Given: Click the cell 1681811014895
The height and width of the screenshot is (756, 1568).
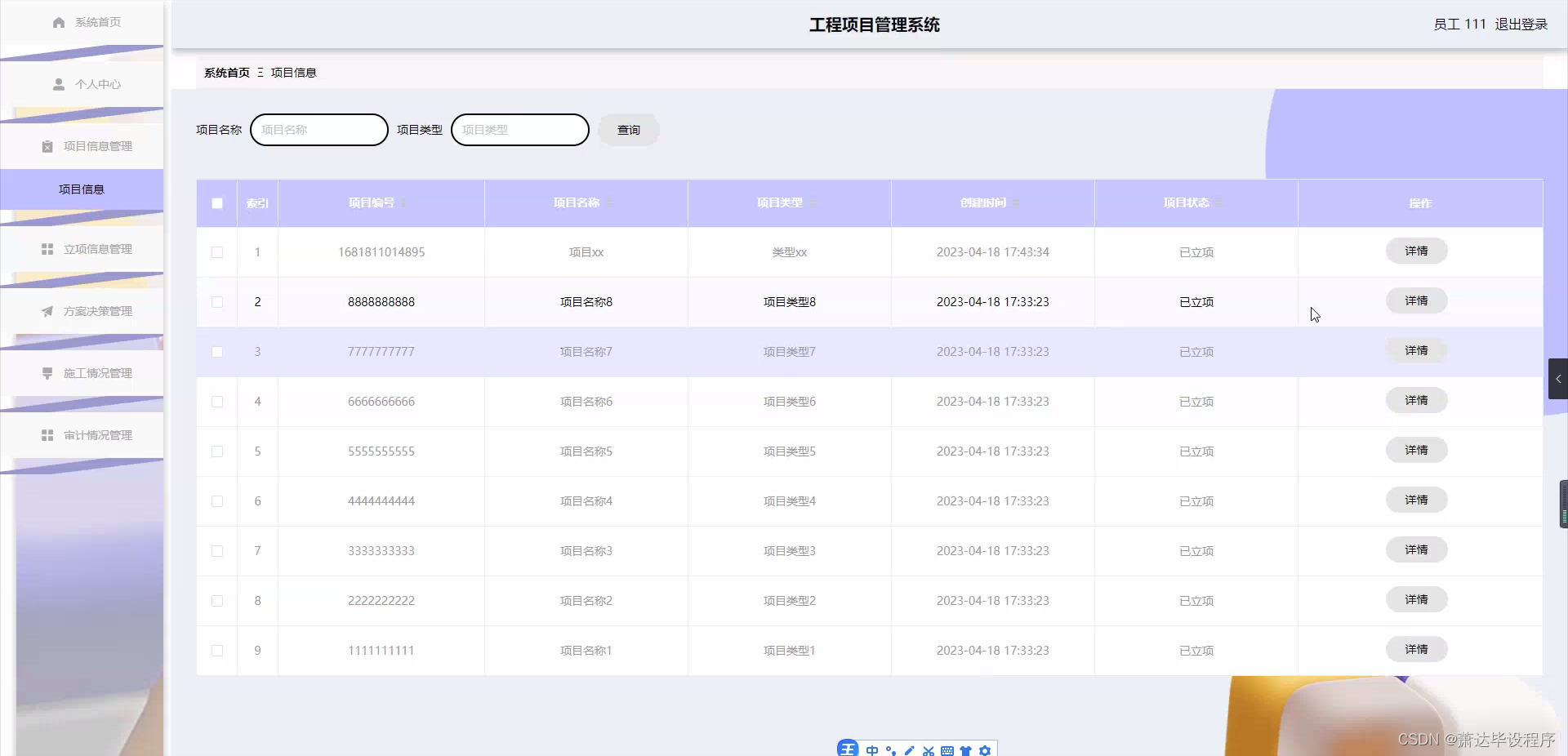Looking at the screenshot, I should pyautogui.click(x=381, y=252).
